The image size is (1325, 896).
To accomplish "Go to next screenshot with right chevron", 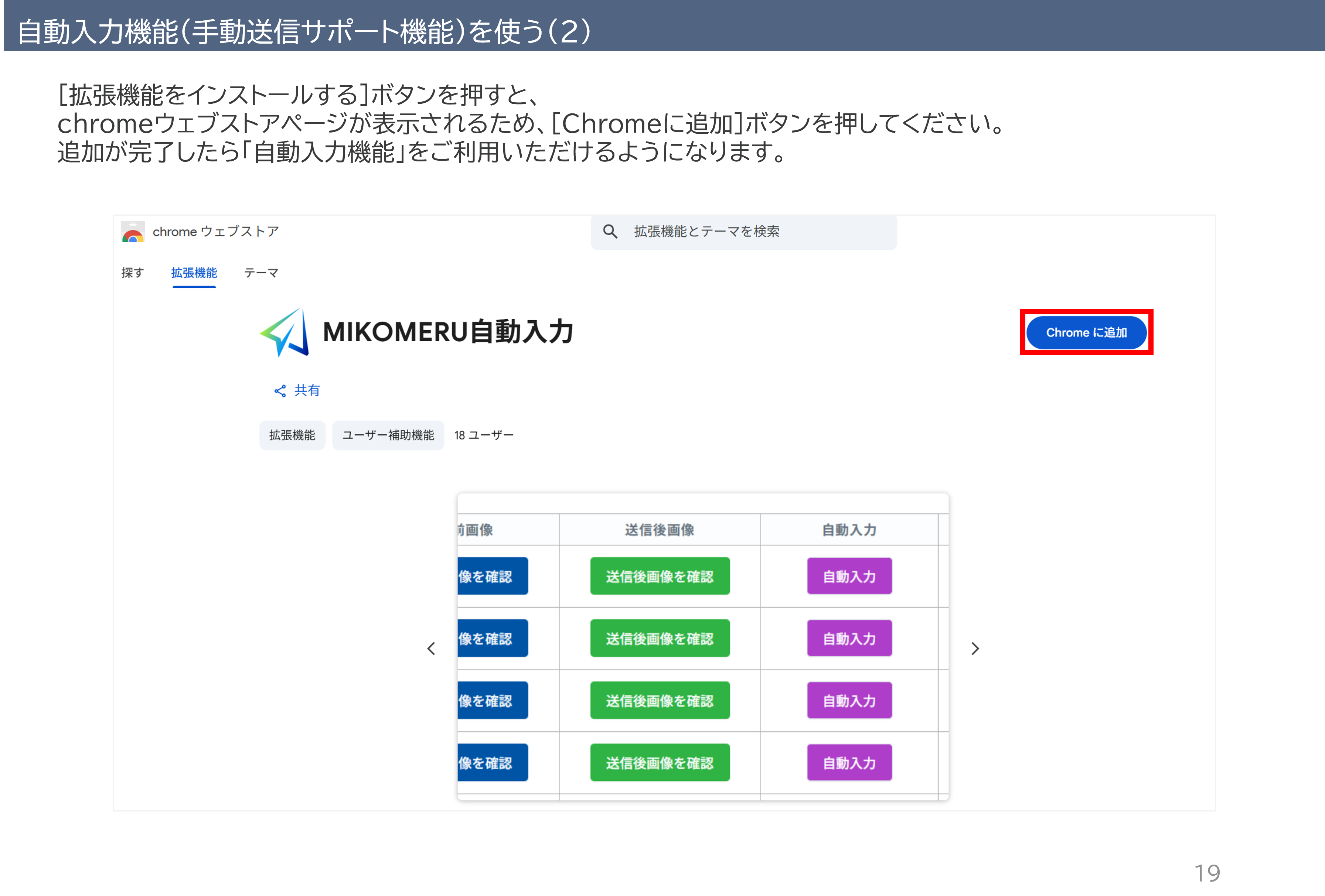I will click(975, 649).
